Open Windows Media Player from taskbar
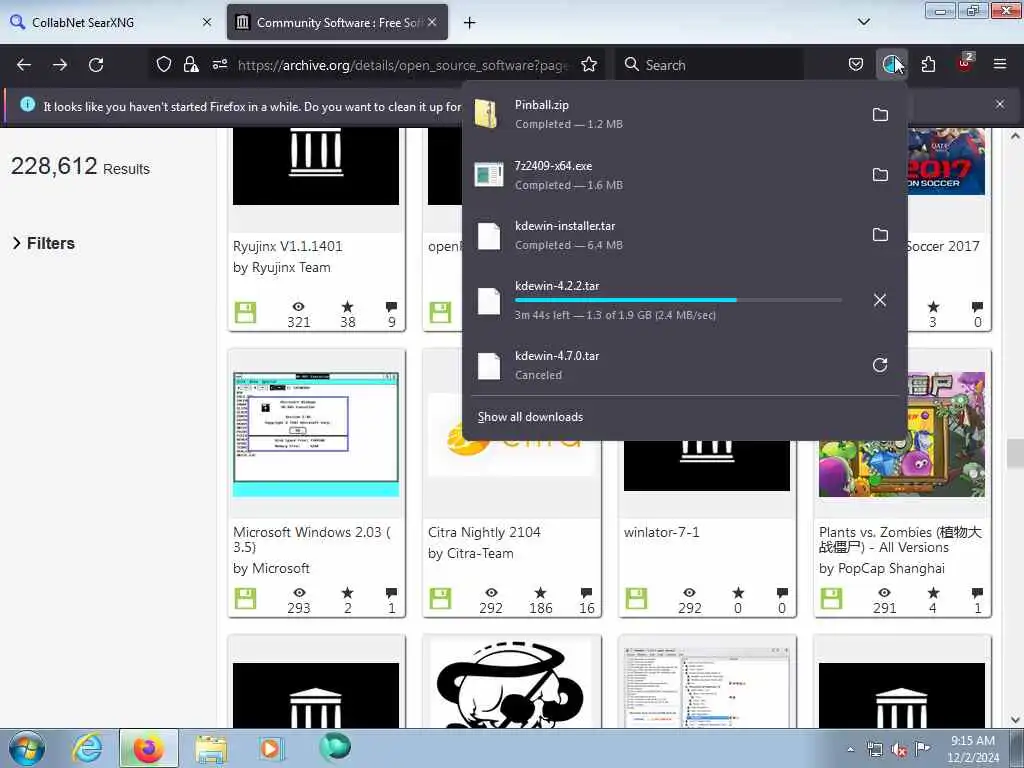This screenshot has height=768, width=1024. pos(270,748)
